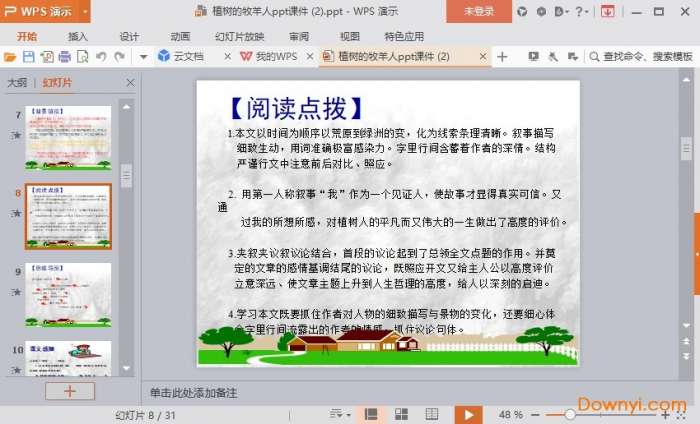The image size is (700, 424).
Task: Click the red ribbon collapse icon
Action: click(x=607, y=12)
